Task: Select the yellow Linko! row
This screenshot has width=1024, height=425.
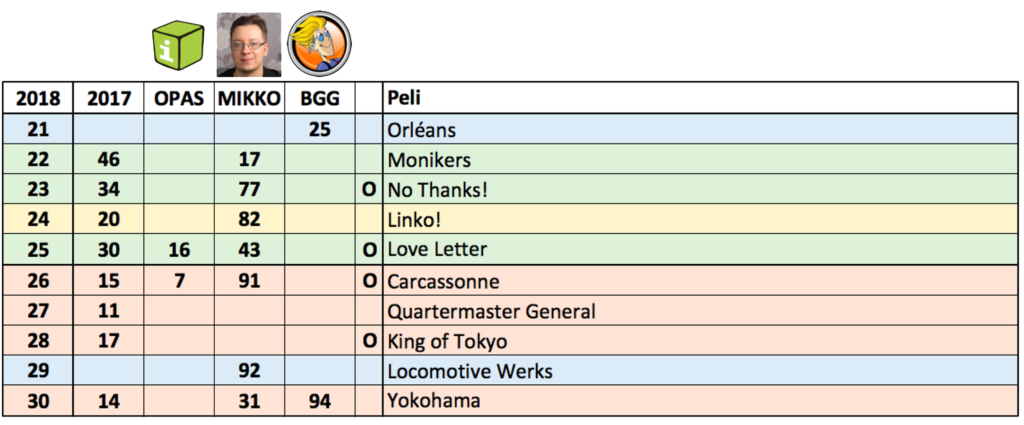Action: coord(511,220)
